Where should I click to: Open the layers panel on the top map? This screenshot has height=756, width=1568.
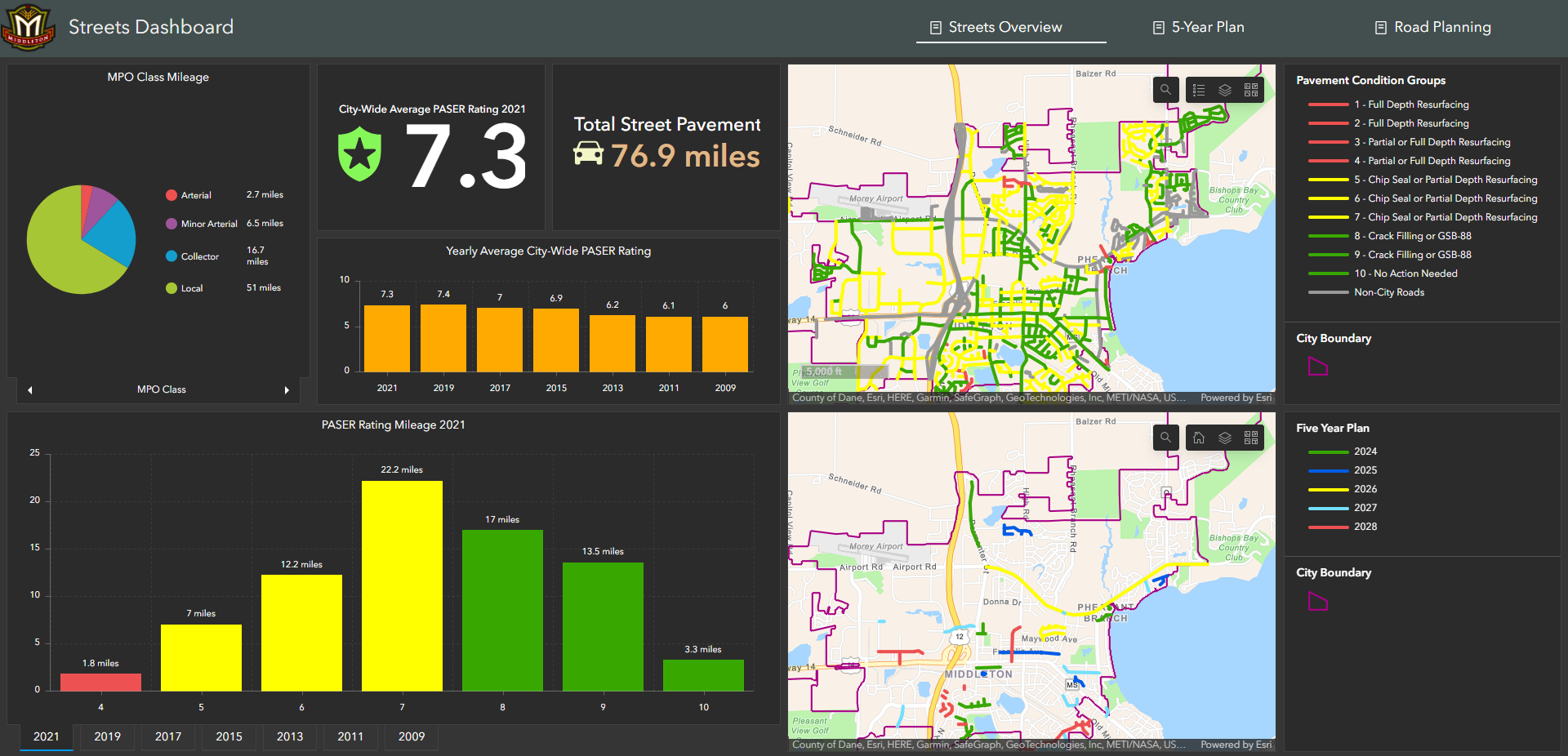pyautogui.click(x=1224, y=90)
